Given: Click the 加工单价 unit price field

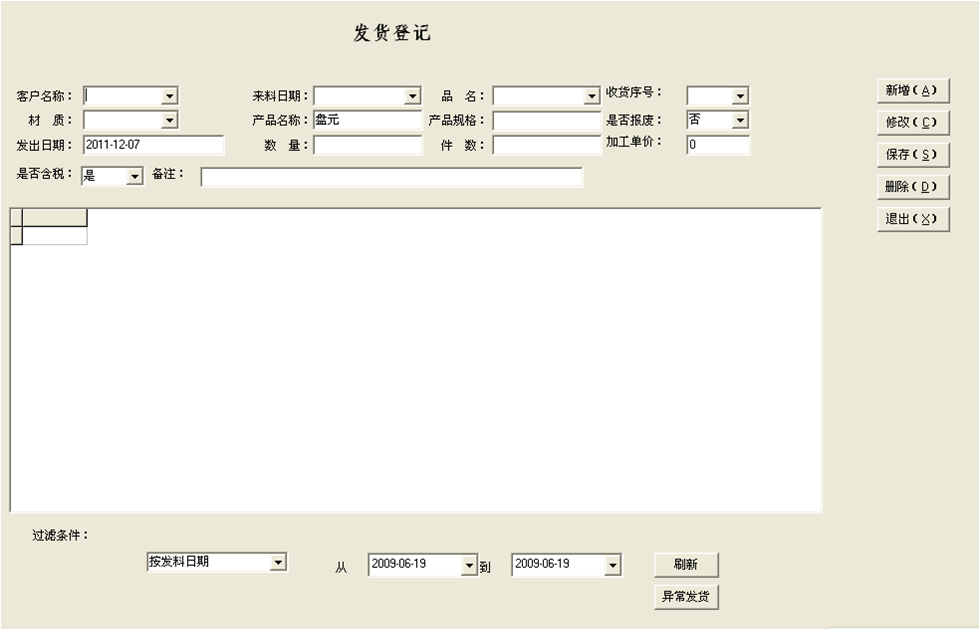Looking at the screenshot, I should 718,145.
